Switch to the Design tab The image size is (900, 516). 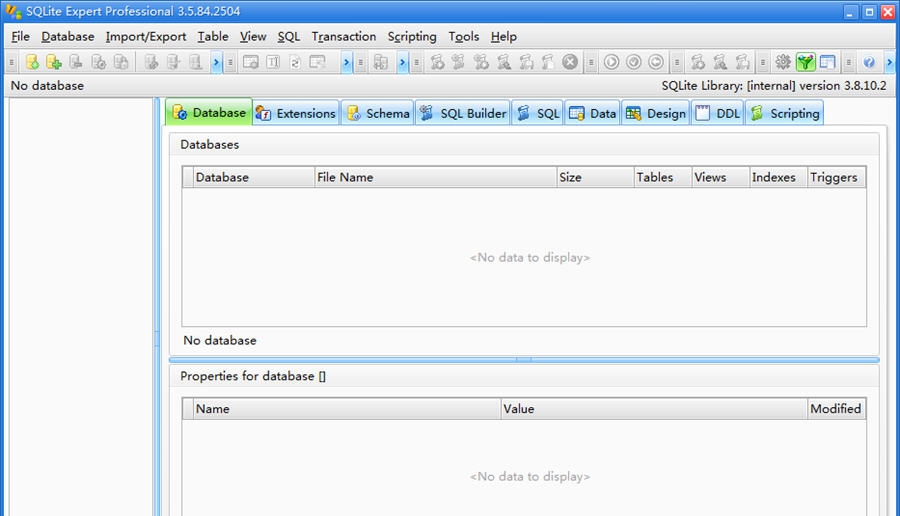656,113
